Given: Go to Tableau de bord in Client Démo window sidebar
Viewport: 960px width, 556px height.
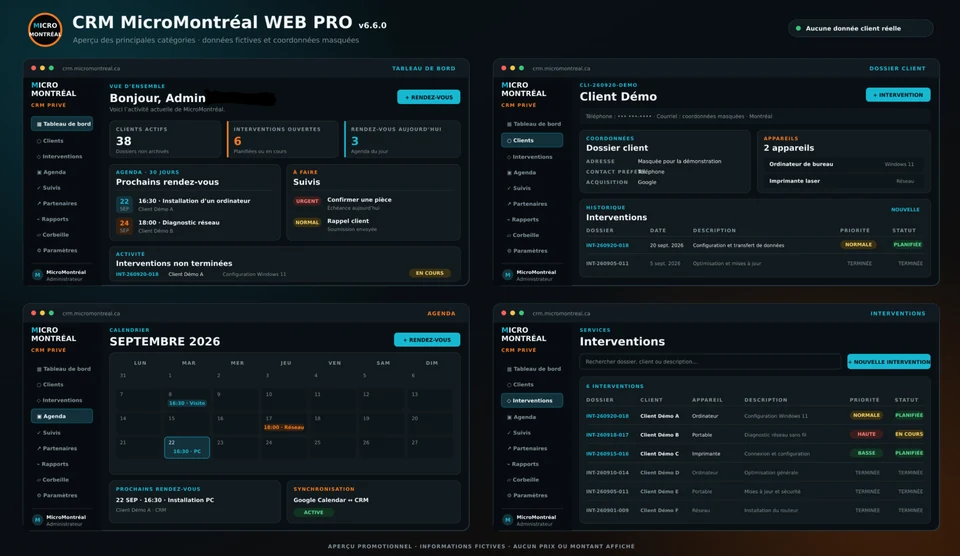Looking at the screenshot, I should point(533,124).
